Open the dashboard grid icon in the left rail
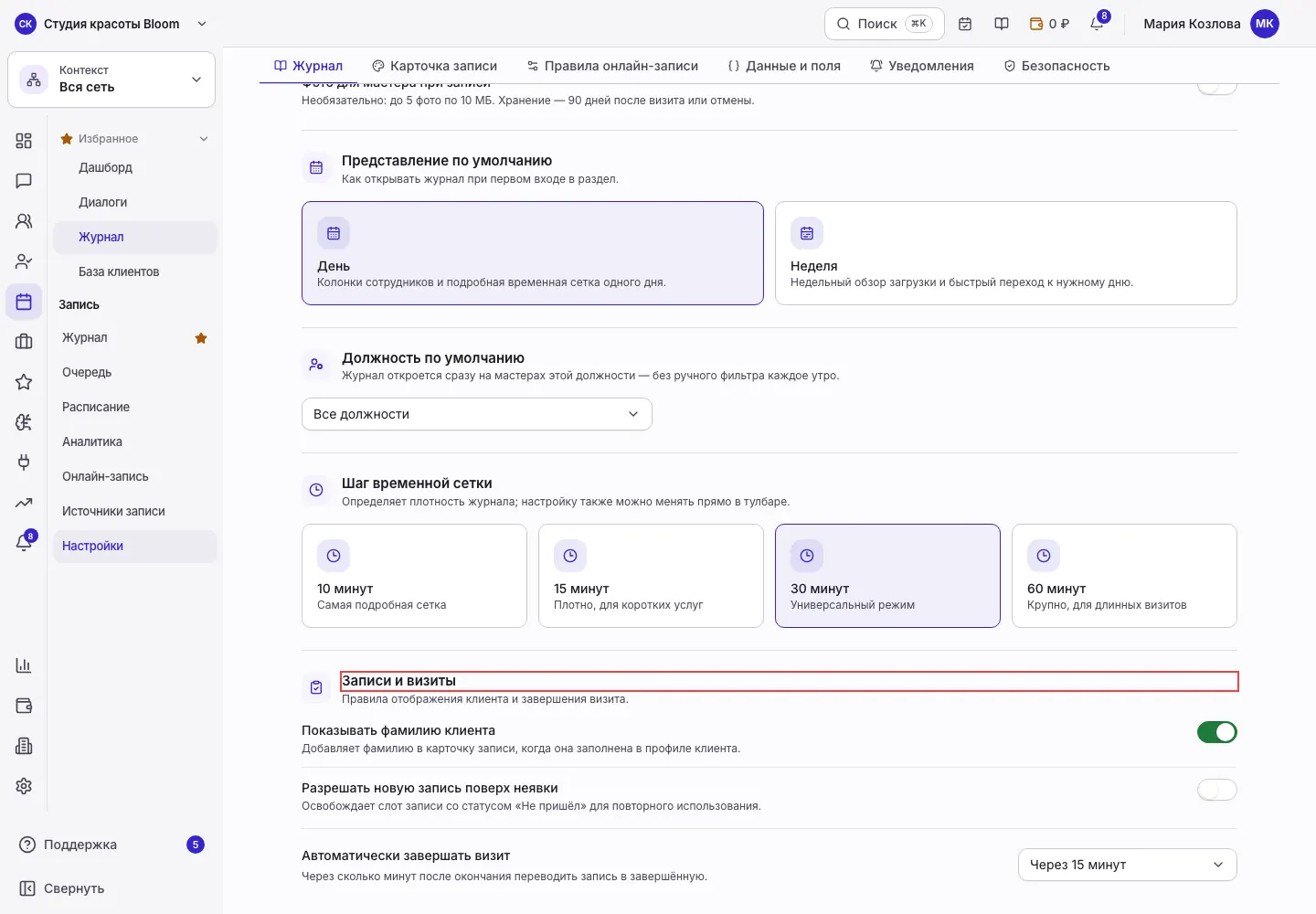1316x914 pixels. click(x=24, y=141)
